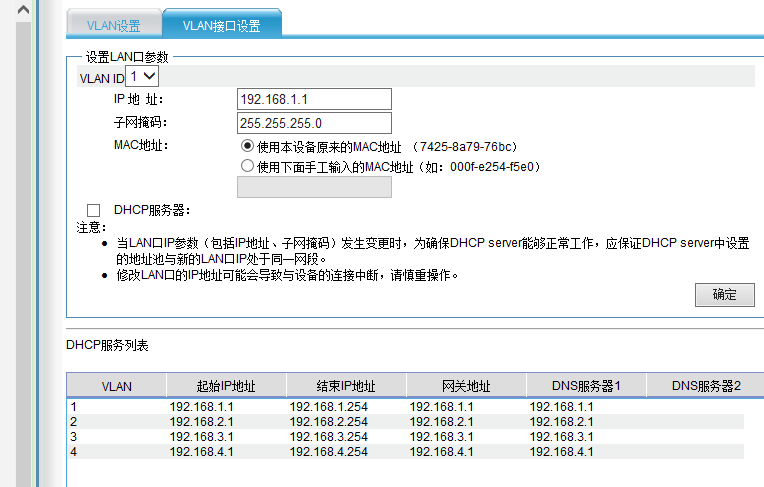Click end IP 192.168.4.254 cell
This screenshot has width=764, height=487.
click(328, 452)
